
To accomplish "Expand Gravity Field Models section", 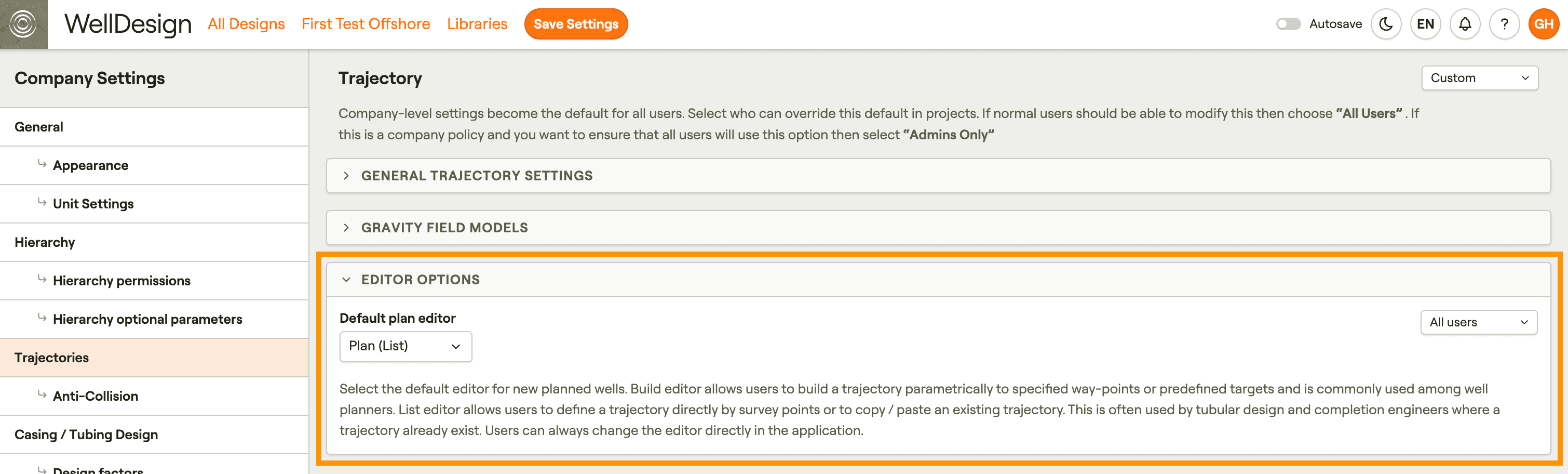I will 444,227.
